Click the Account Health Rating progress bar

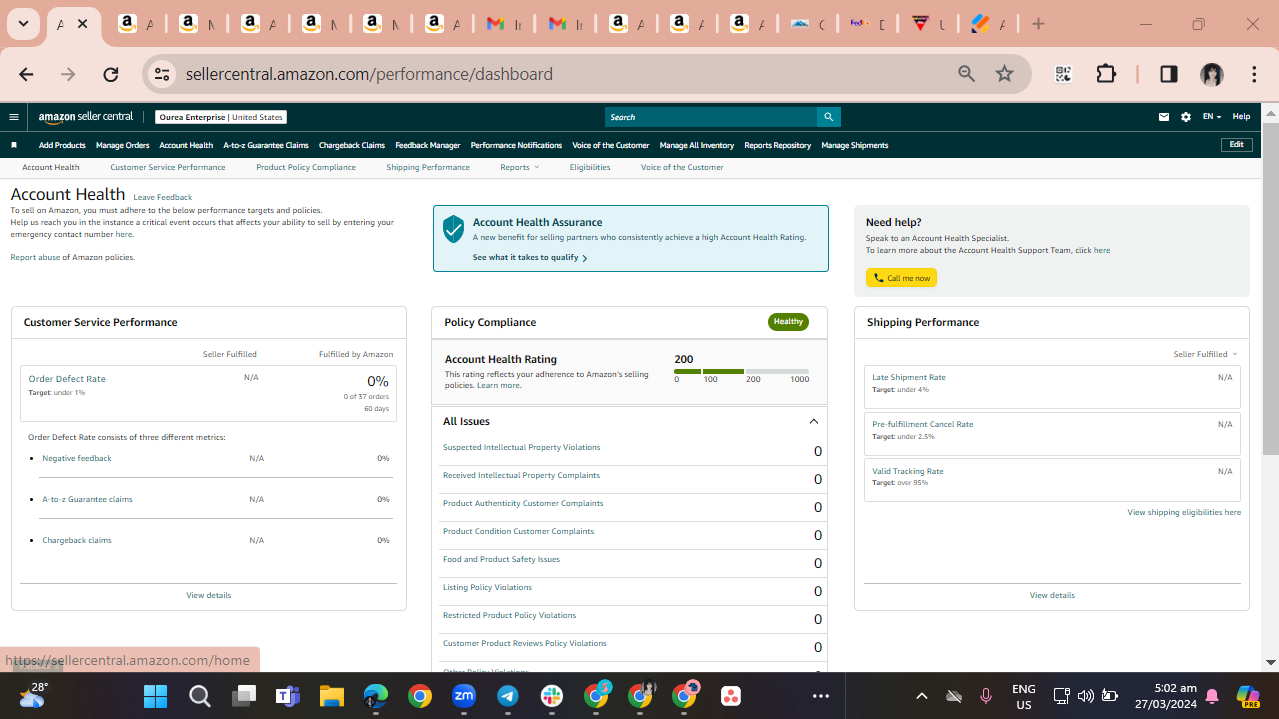click(x=742, y=371)
